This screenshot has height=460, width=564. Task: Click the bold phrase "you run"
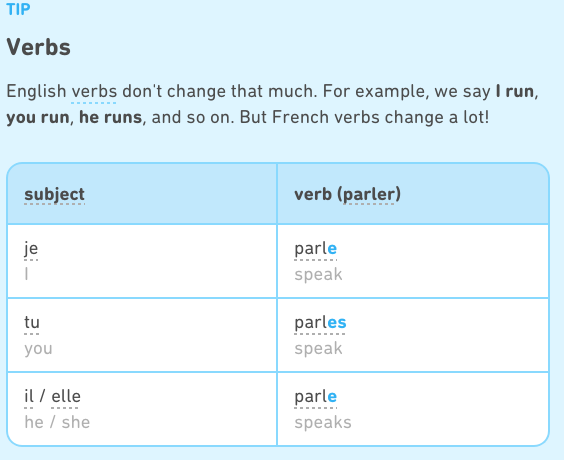tap(38, 118)
